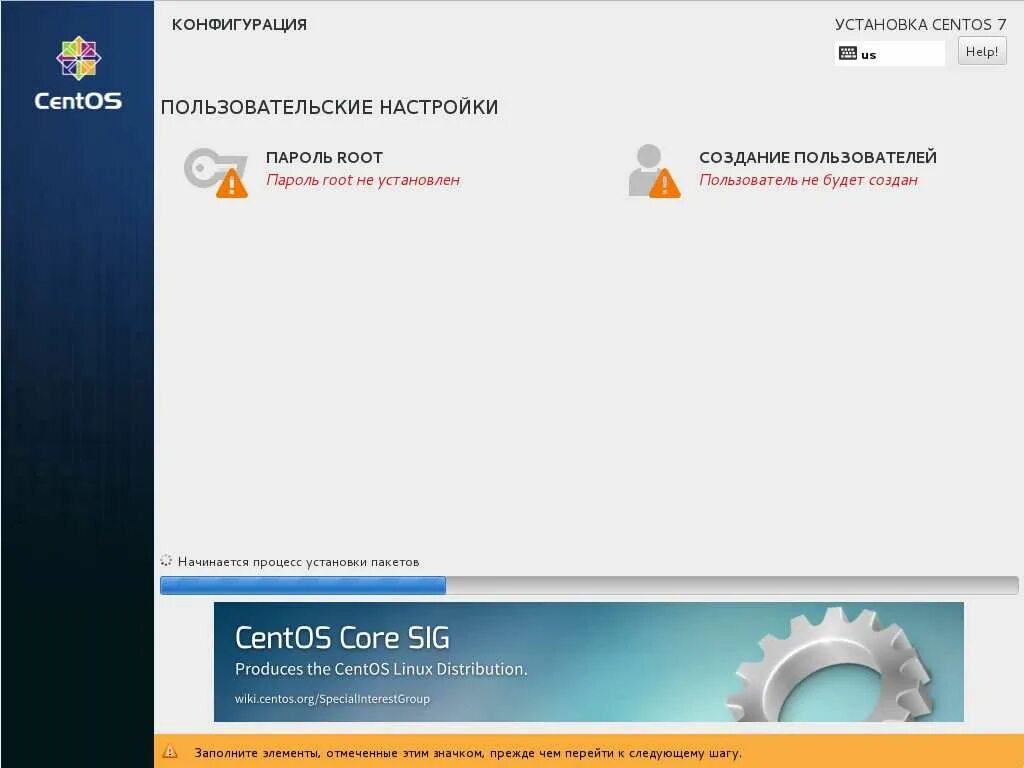Viewport: 1024px width, 768px height.
Task: Click 'Пользователь не будет создан' text
Action: point(808,180)
